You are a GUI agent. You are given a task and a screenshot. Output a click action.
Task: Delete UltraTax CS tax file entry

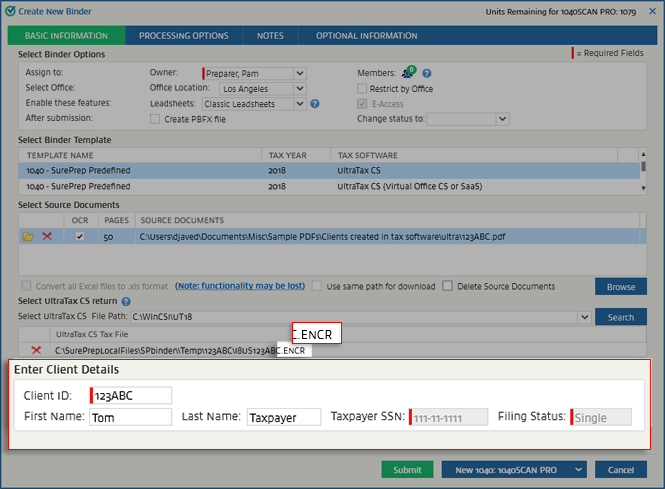pyautogui.click(x=37, y=350)
